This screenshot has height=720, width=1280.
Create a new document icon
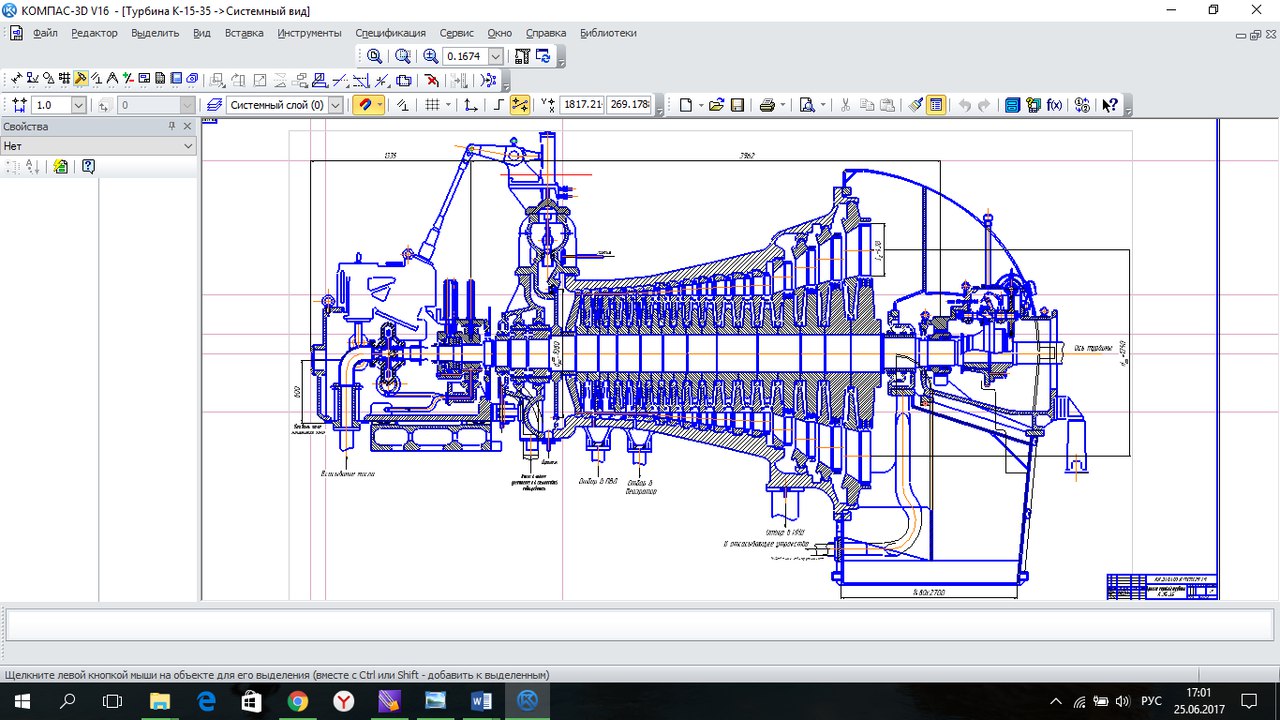(x=686, y=105)
